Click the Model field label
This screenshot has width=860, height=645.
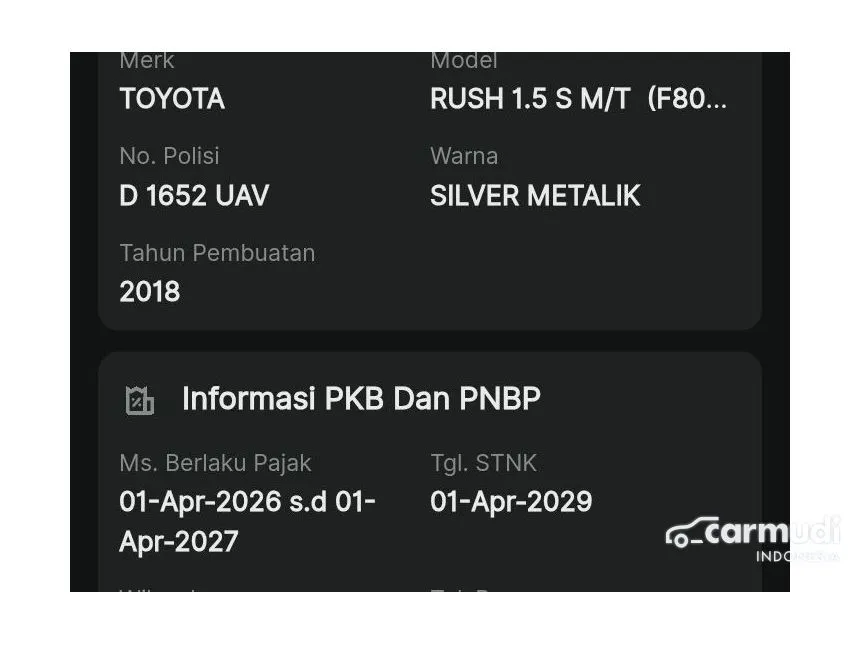pyautogui.click(x=464, y=61)
